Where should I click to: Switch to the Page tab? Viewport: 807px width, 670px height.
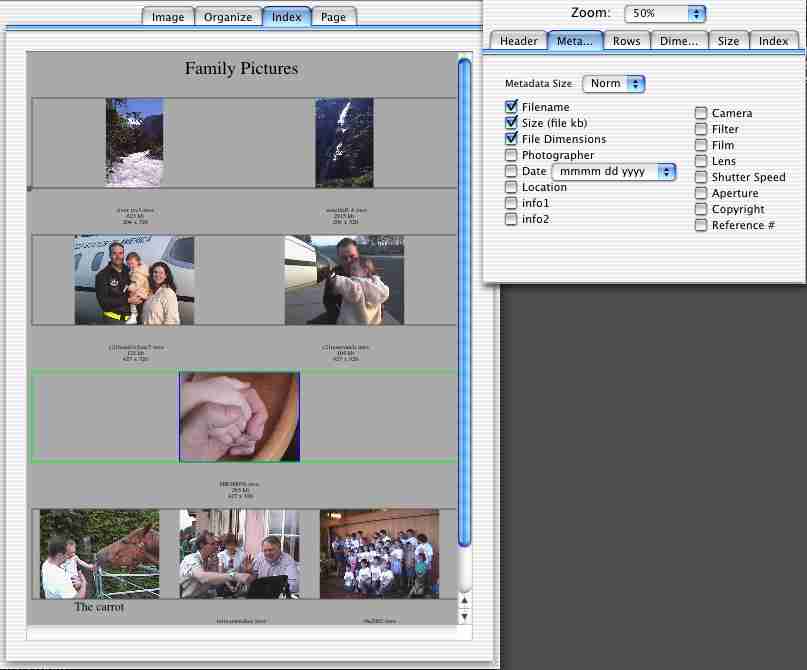coord(333,17)
